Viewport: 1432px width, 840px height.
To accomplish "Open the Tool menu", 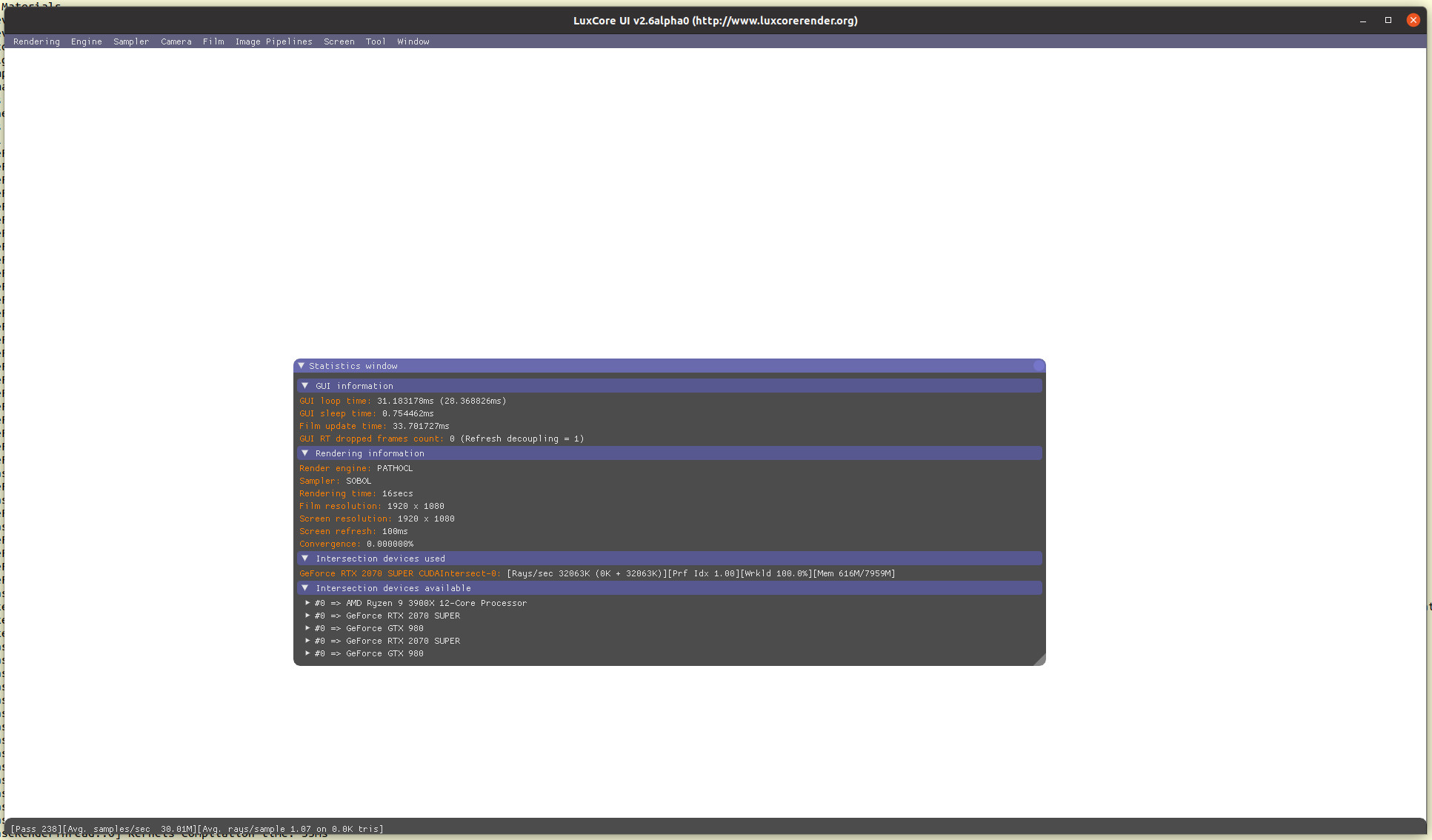I will coord(376,41).
